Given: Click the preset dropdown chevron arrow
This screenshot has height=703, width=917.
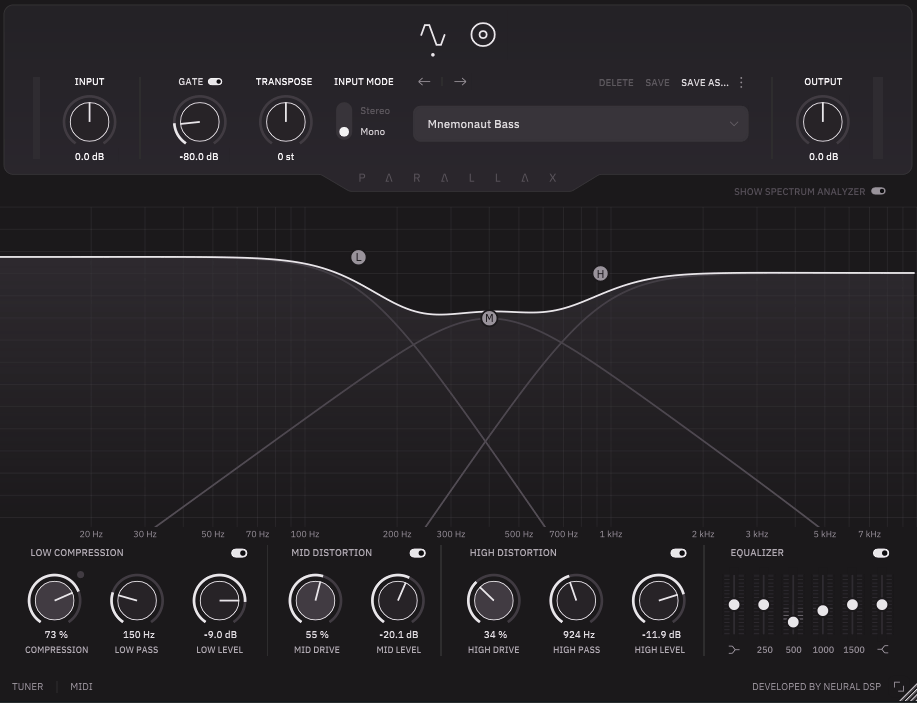Looking at the screenshot, I should click(x=733, y=124).
